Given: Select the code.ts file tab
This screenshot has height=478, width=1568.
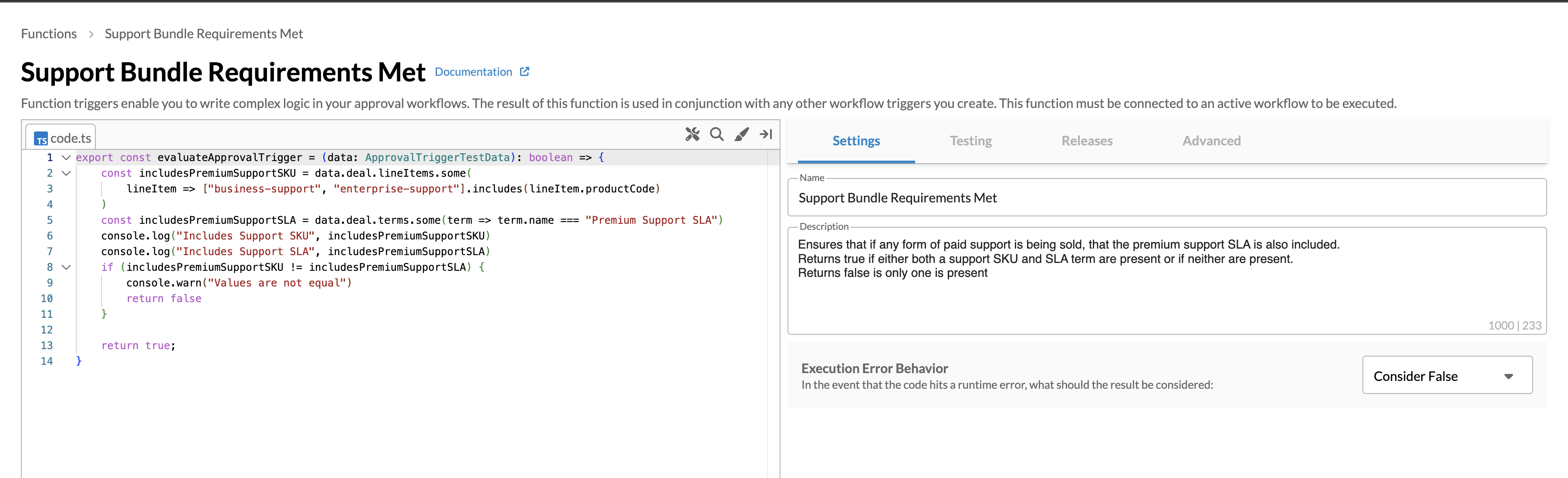Looking at the screenshot, I should [61, 138].
